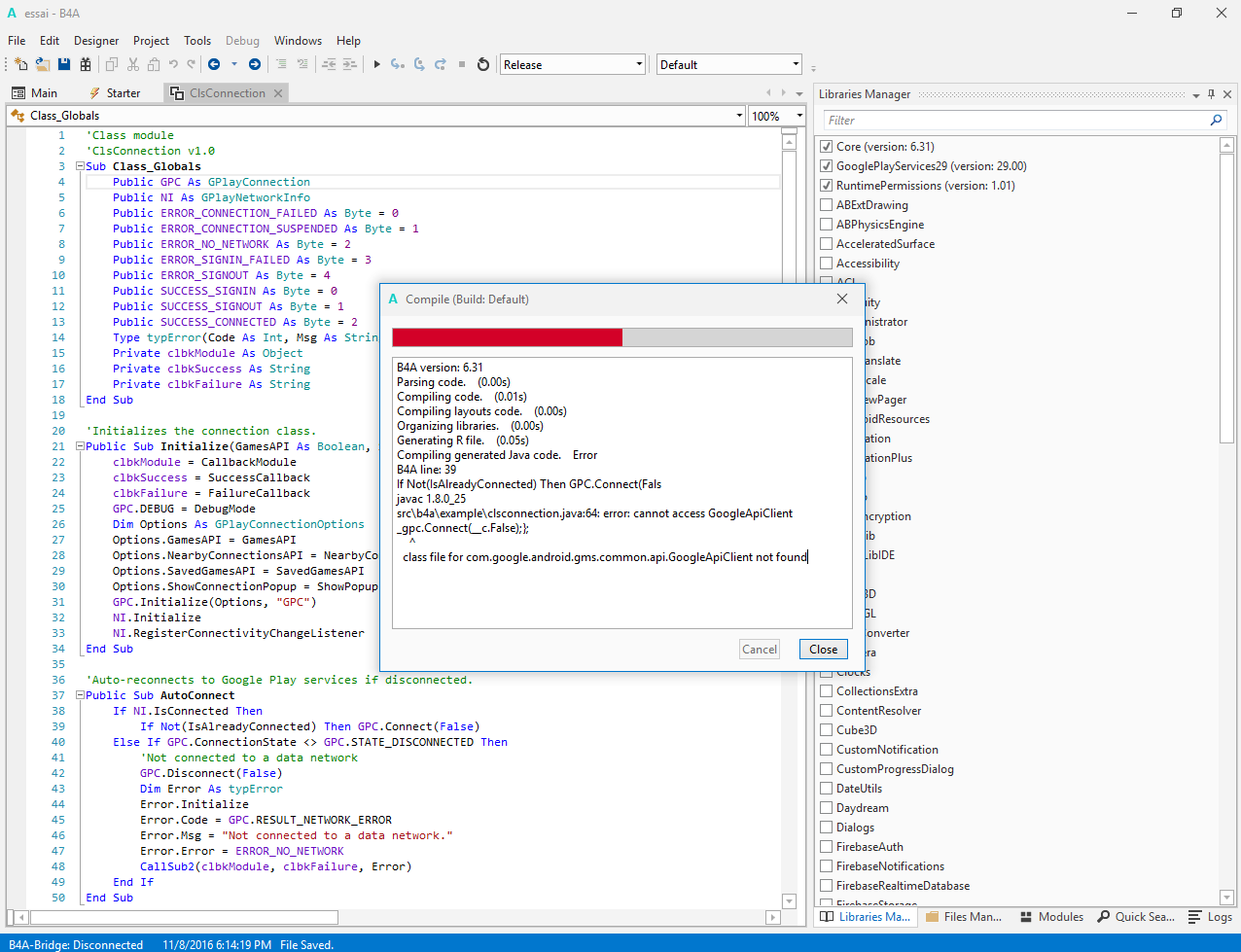
Task: Collapse the Class_Globals sub region
Action: pyautogui.click(x=81, y=166)
